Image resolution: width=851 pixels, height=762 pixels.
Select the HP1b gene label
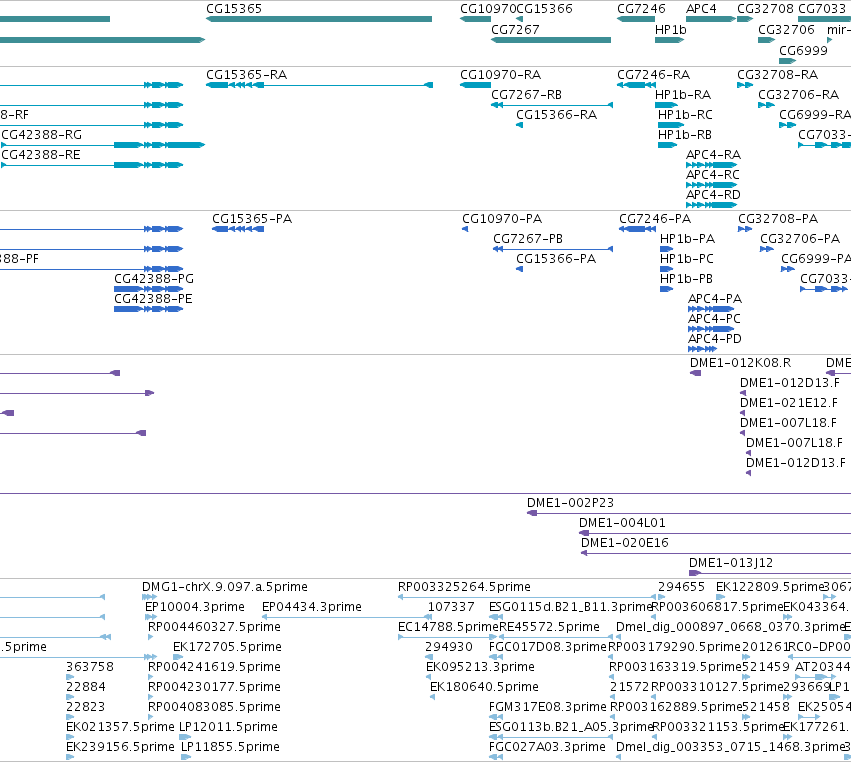[x=671, y=29]
